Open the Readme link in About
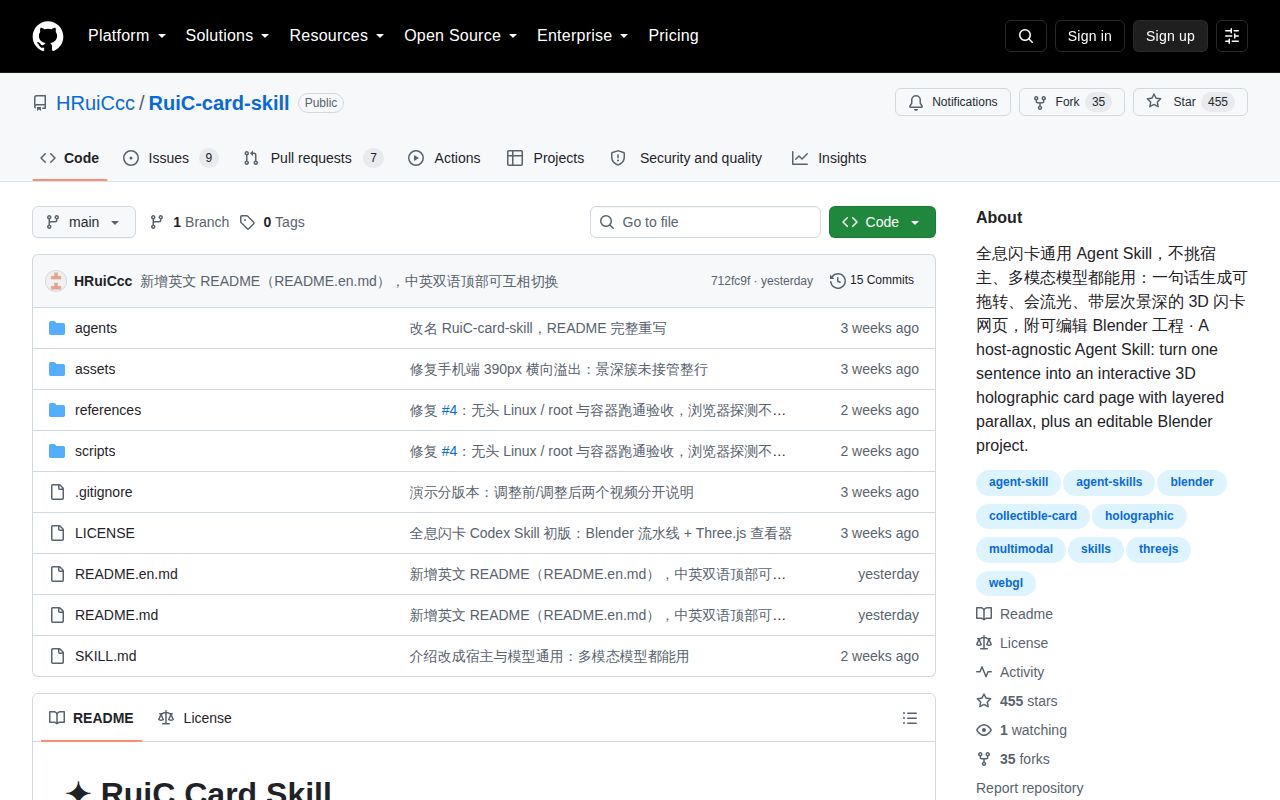Screen dimensions: 1280x800 coord(1015,614)
